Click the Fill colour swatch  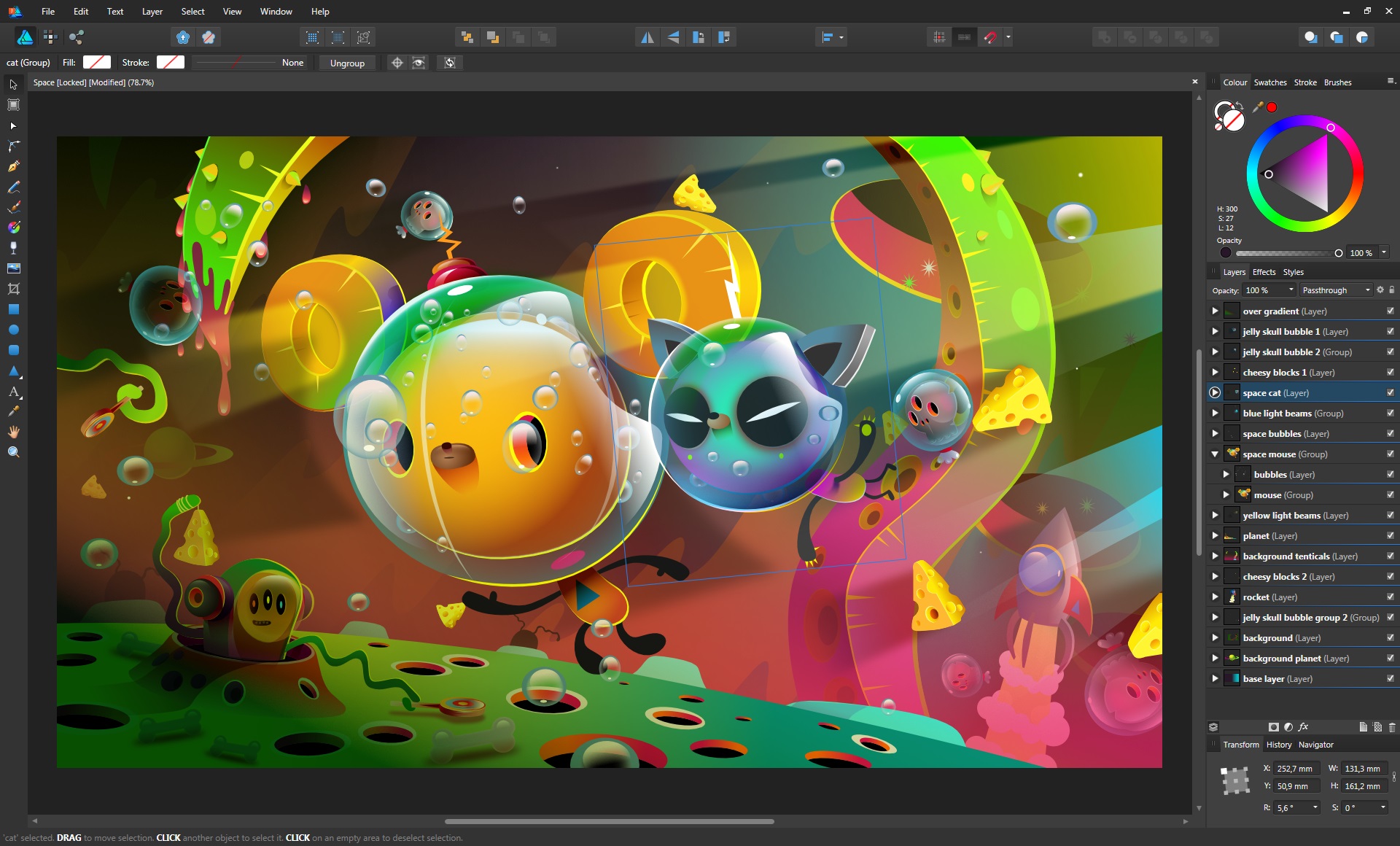click(97, 63)
